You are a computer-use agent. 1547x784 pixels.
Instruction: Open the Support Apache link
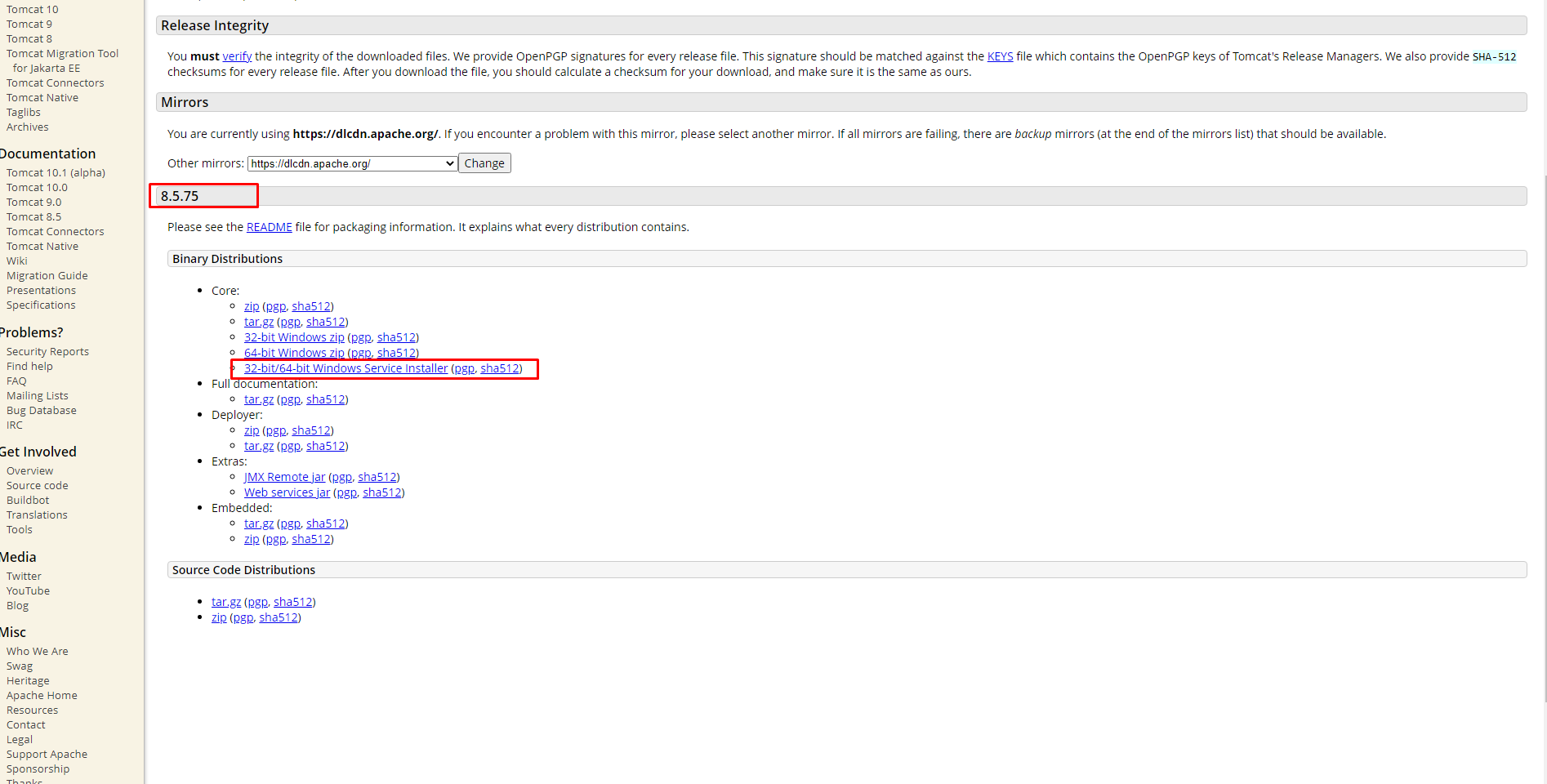(x=47, y=755)
